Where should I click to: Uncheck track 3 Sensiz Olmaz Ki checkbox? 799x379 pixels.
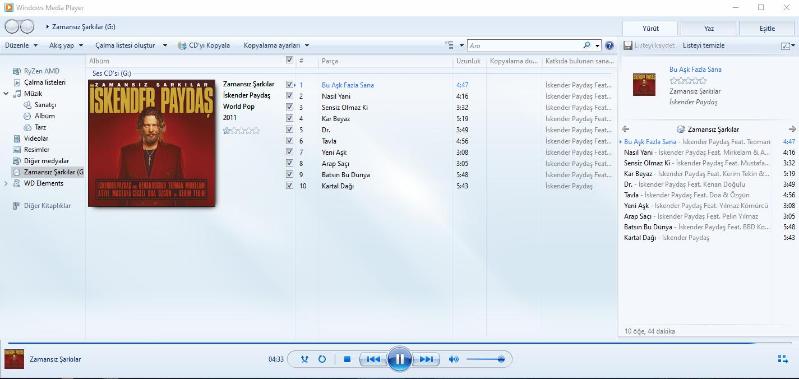pos(289,107)
